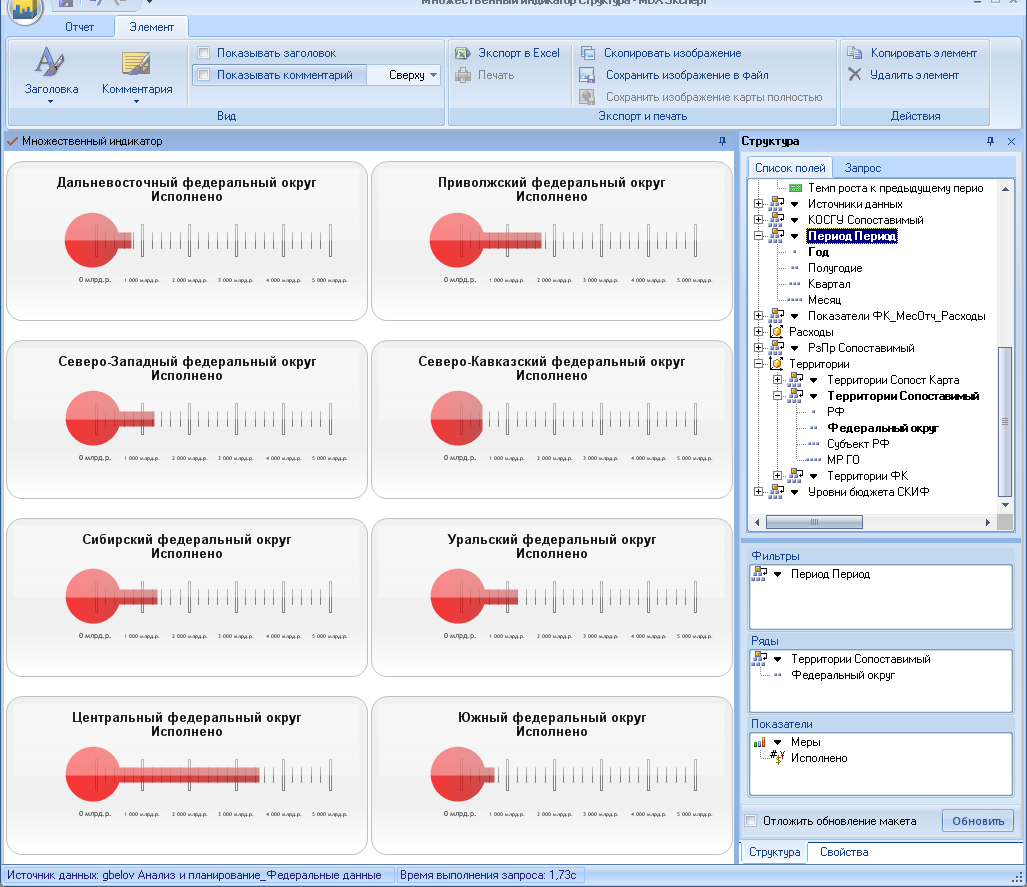Open the Заголовка font settings icon
Viewport: 1027px width, 887px height.
point(50,63)
